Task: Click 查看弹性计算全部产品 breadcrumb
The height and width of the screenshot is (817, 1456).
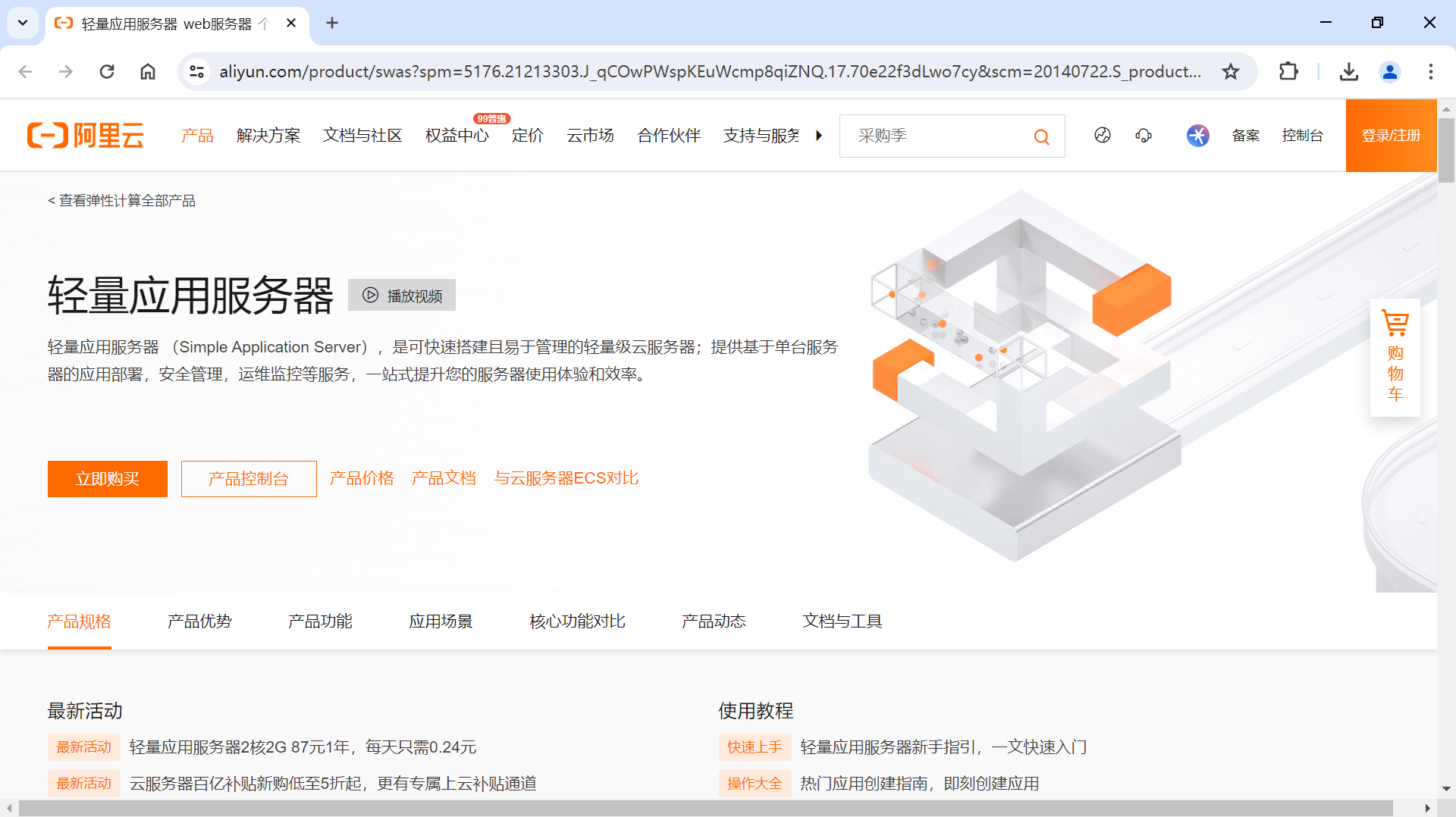Action: click(x=121, y=201)
